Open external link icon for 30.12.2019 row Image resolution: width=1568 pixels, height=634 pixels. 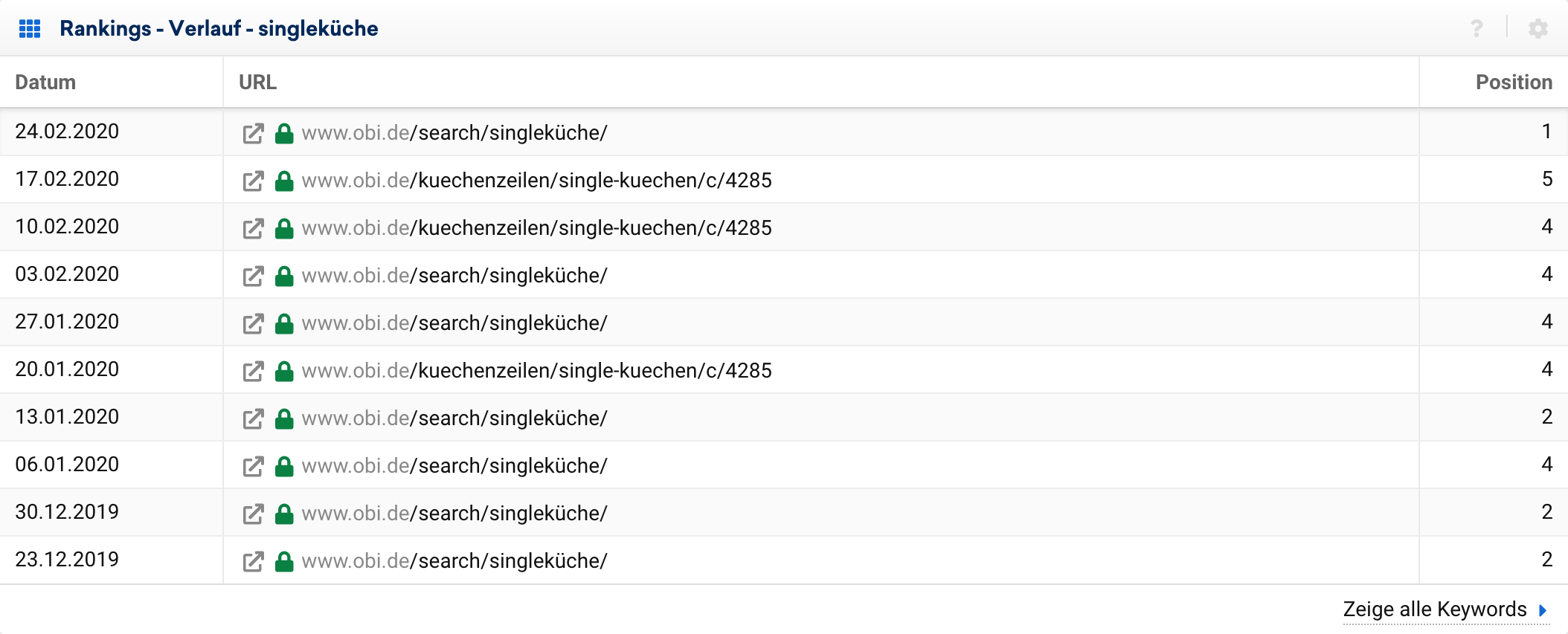tap(253, 514)
